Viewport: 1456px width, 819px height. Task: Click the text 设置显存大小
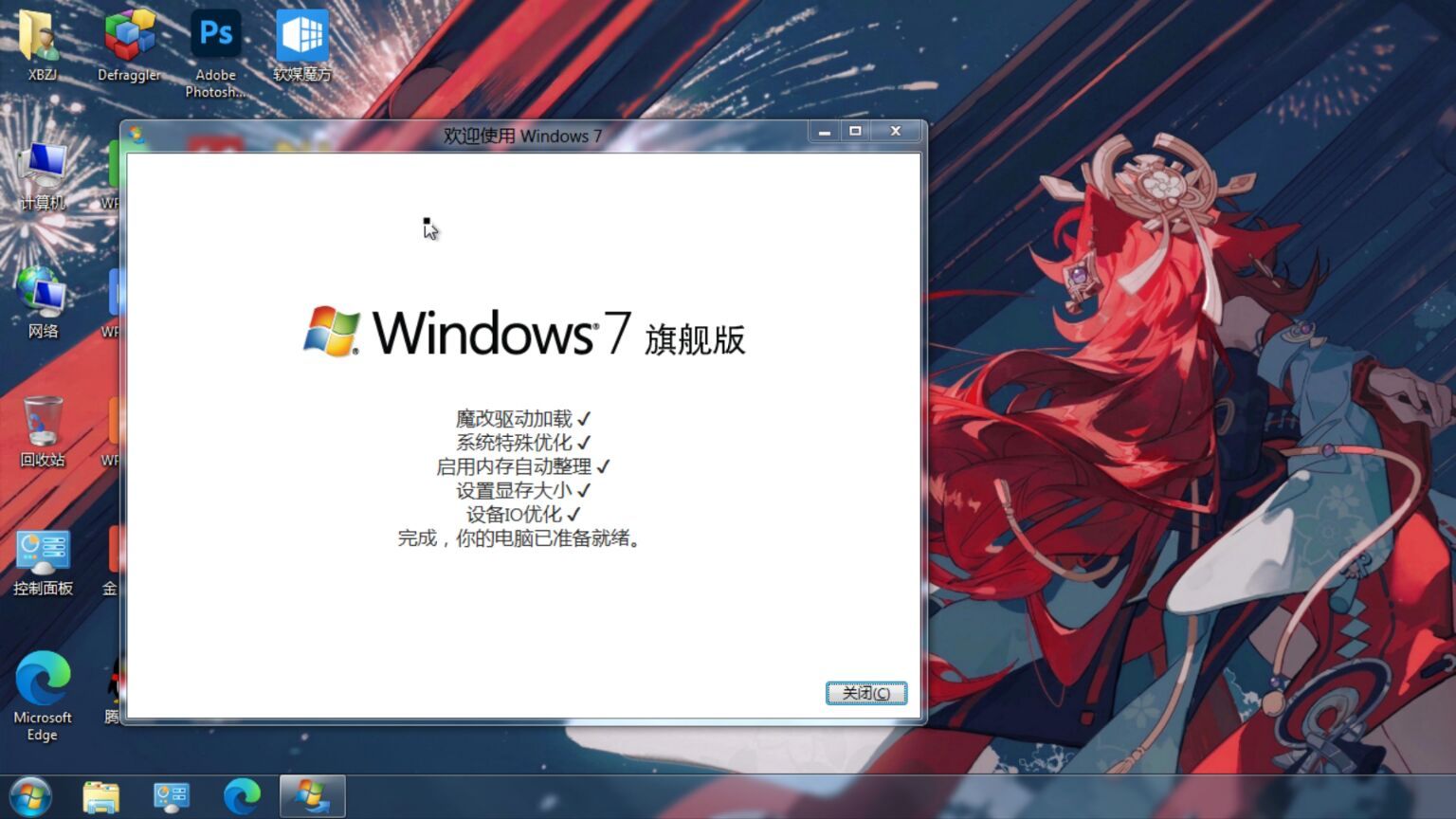coord(514,490)
